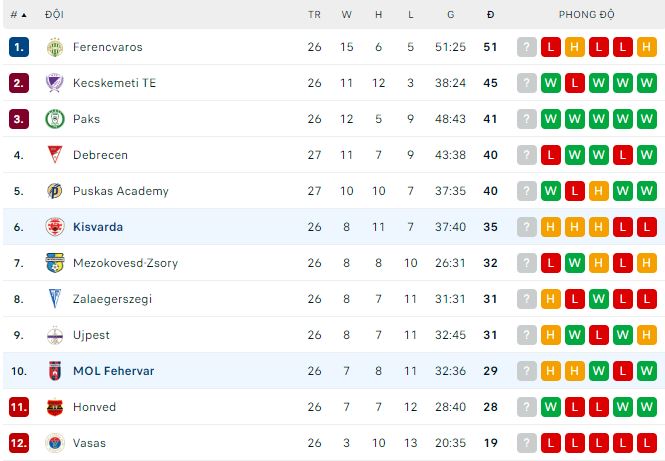Click the Ferencvaros club crest icon
This screenshot has height=461, width=665.
pyautogui.click(x=54, y=47)
